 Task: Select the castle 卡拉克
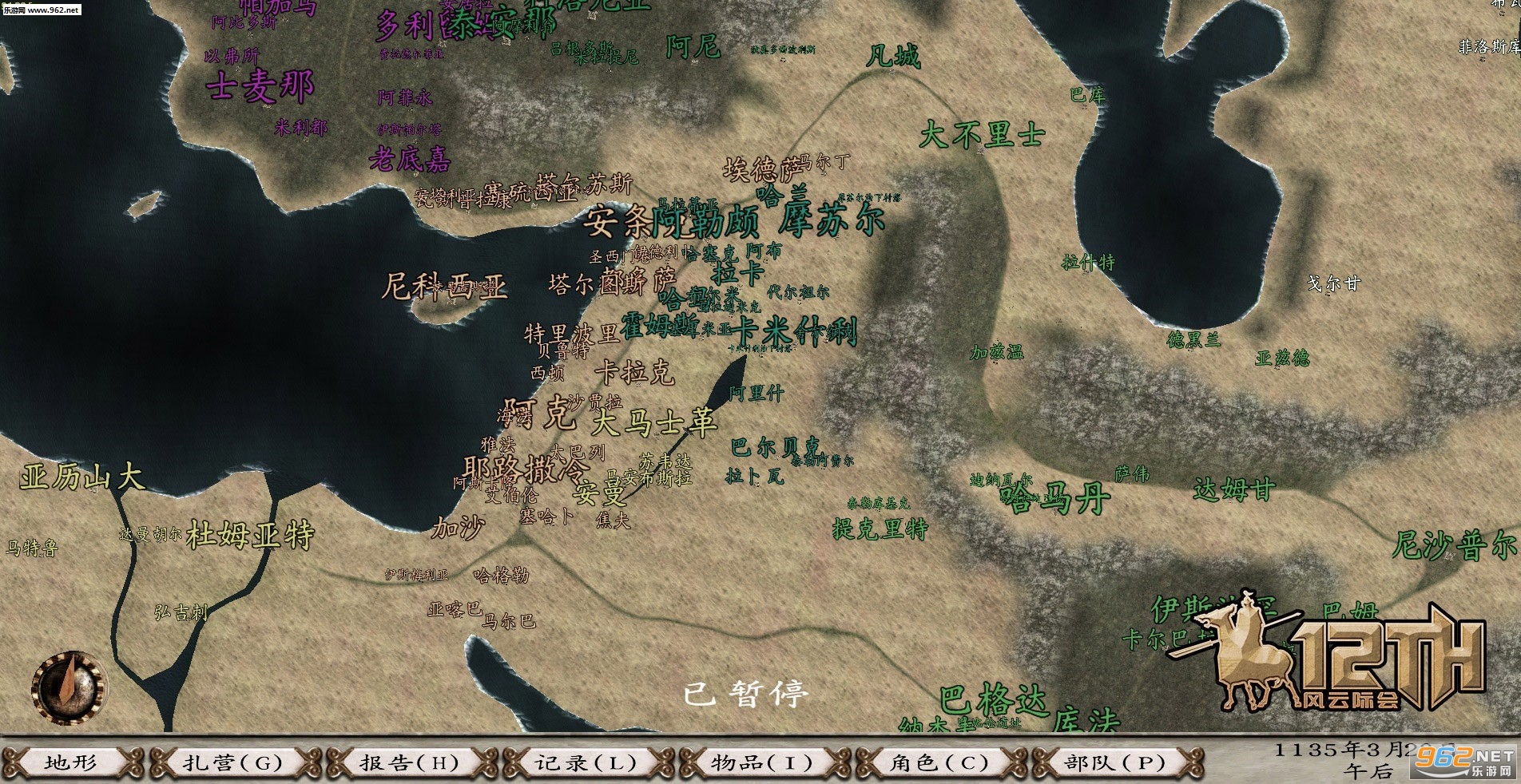click(x=634, y=372)
